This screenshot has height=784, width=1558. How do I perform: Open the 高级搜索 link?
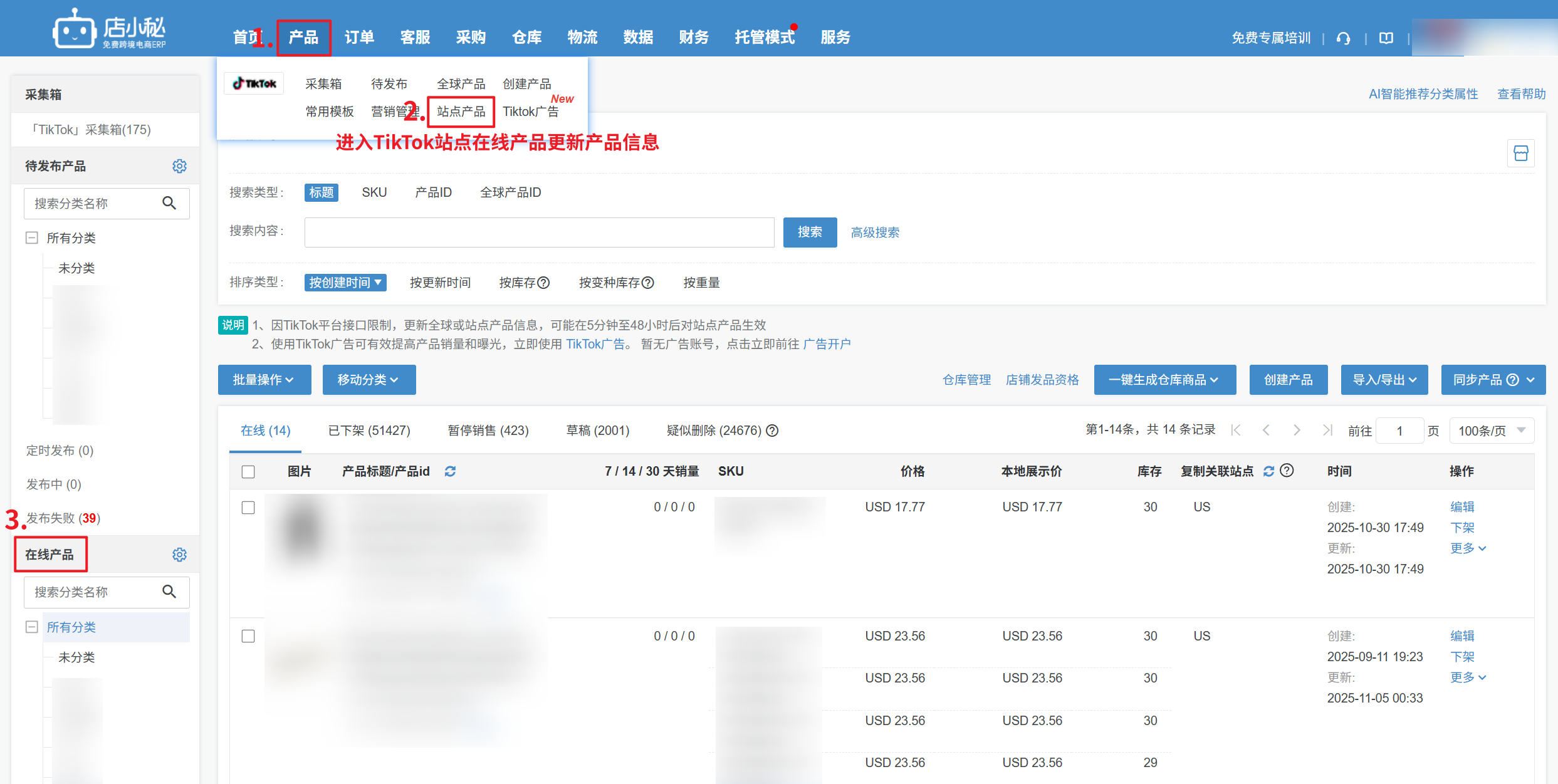click(875, 233)
